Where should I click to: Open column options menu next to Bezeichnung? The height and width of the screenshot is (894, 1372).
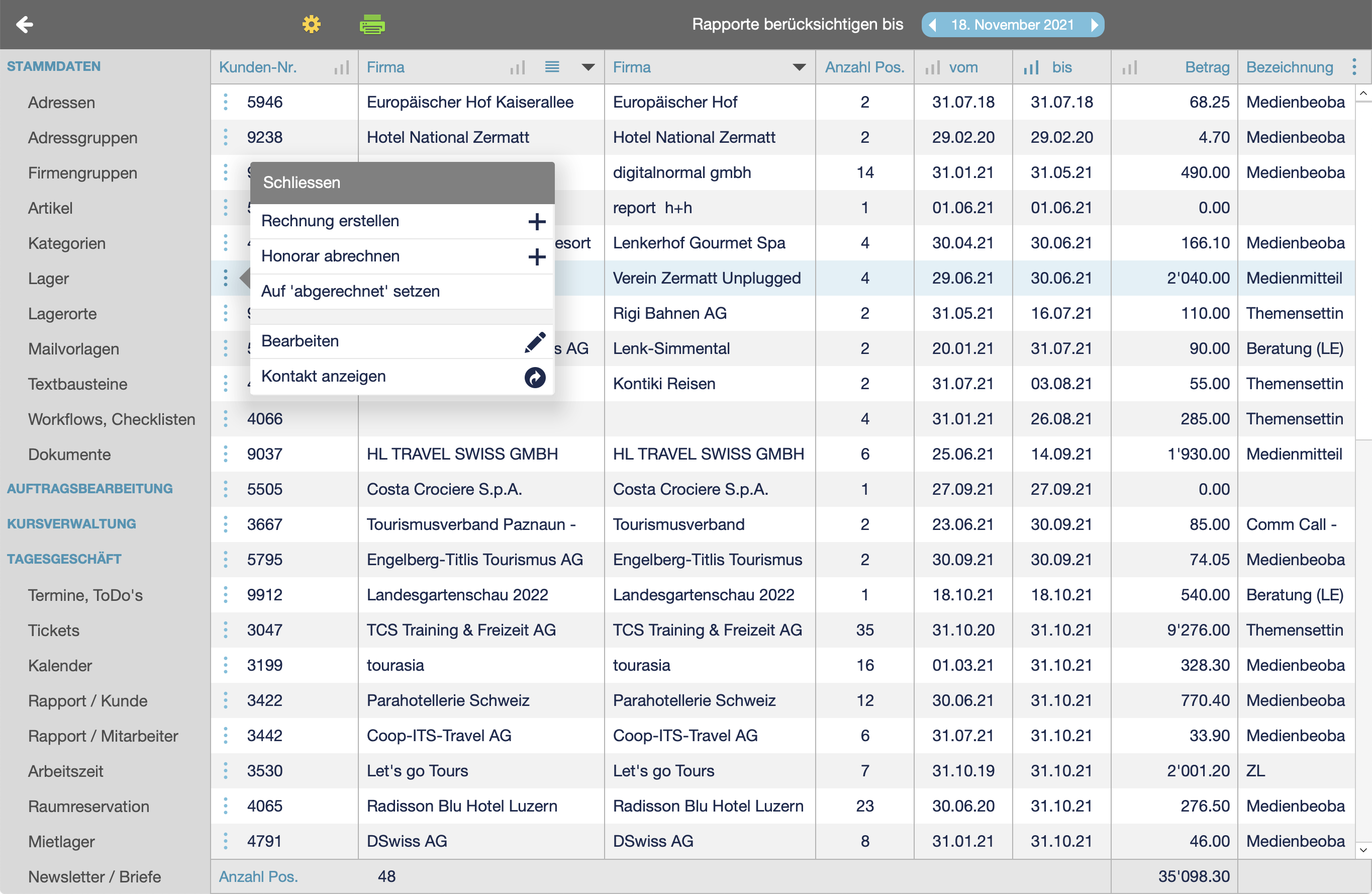click(x=1354, y=67)
